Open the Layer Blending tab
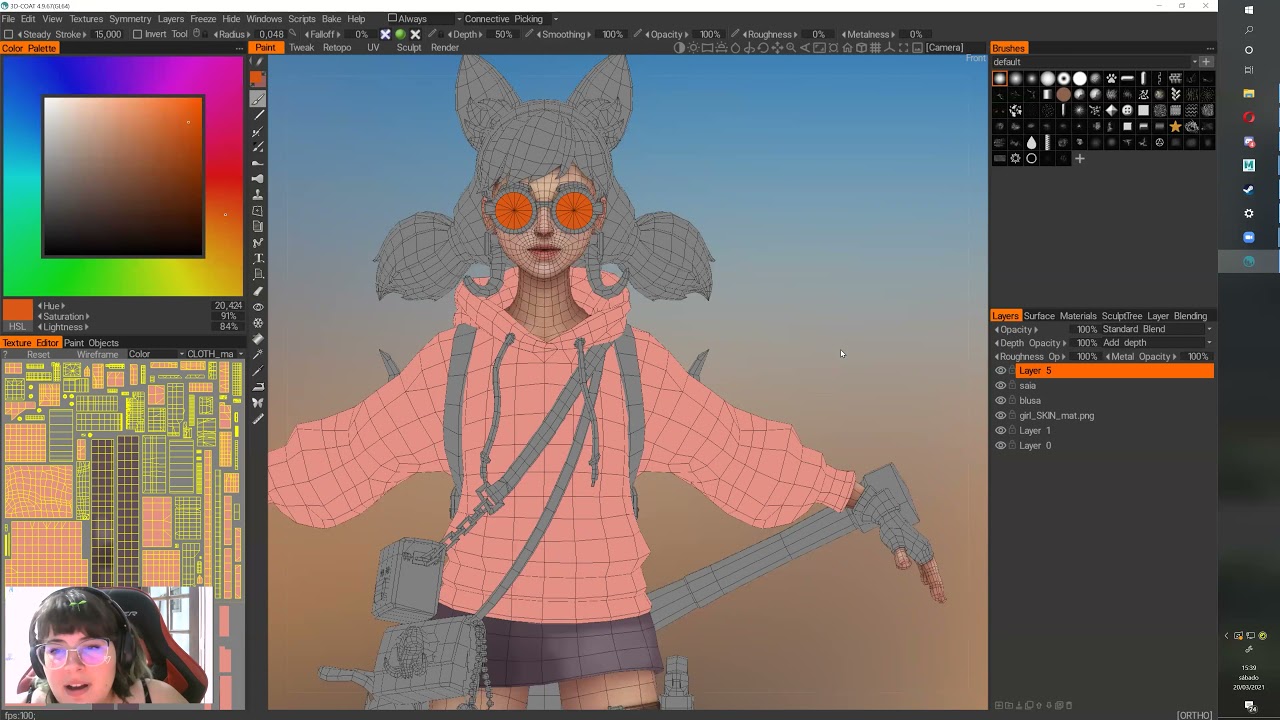This screenshot has width=1280, height=720. 1177,316
